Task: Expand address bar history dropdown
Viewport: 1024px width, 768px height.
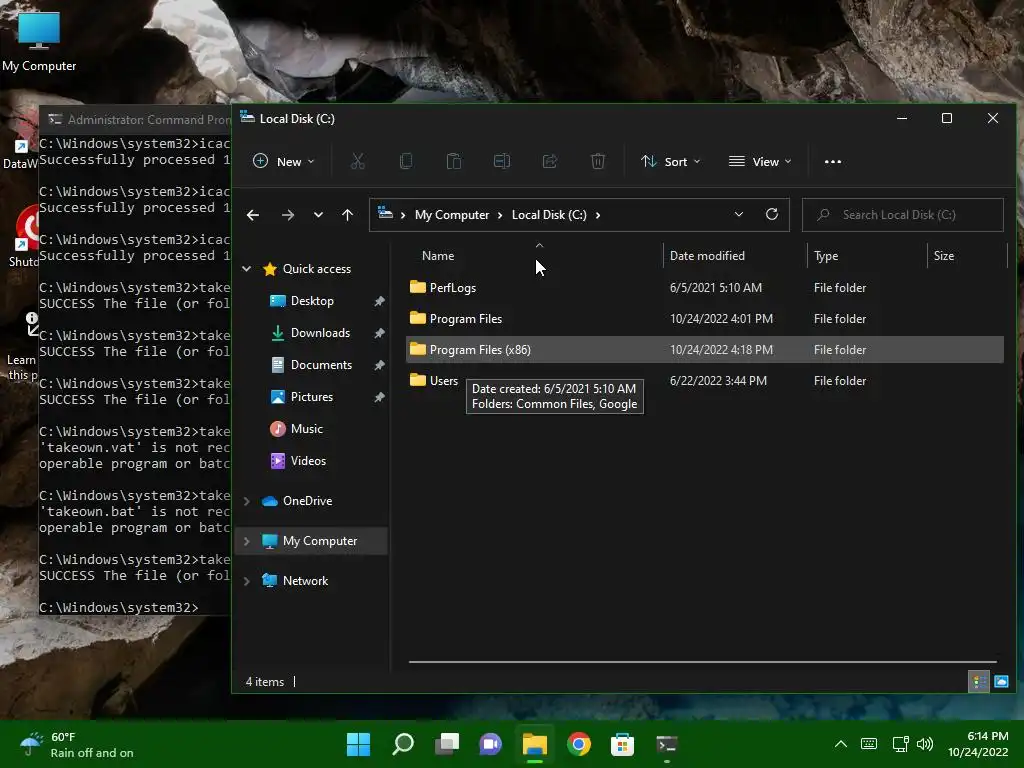Action: pos(739,214)
